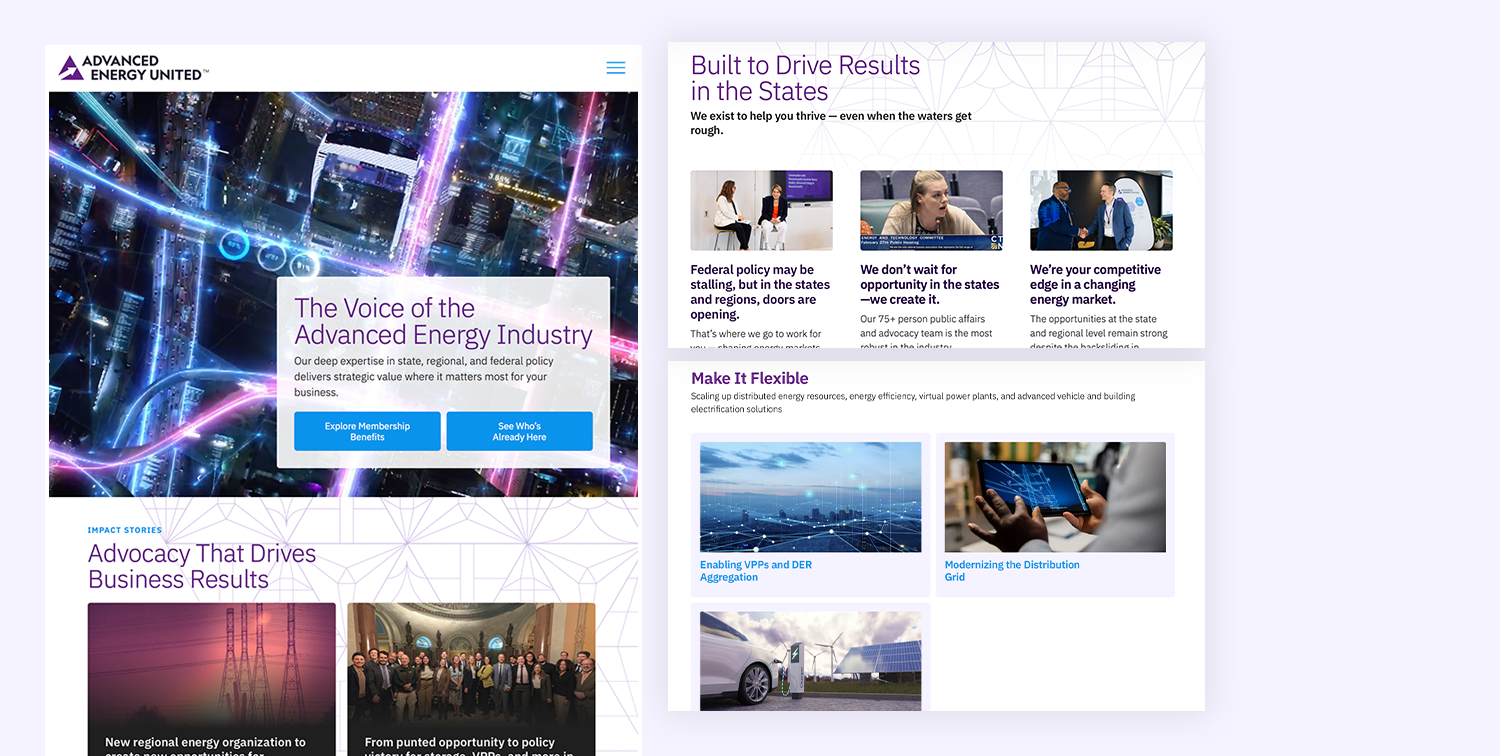Click the Built to Drive Results heading

805,76
